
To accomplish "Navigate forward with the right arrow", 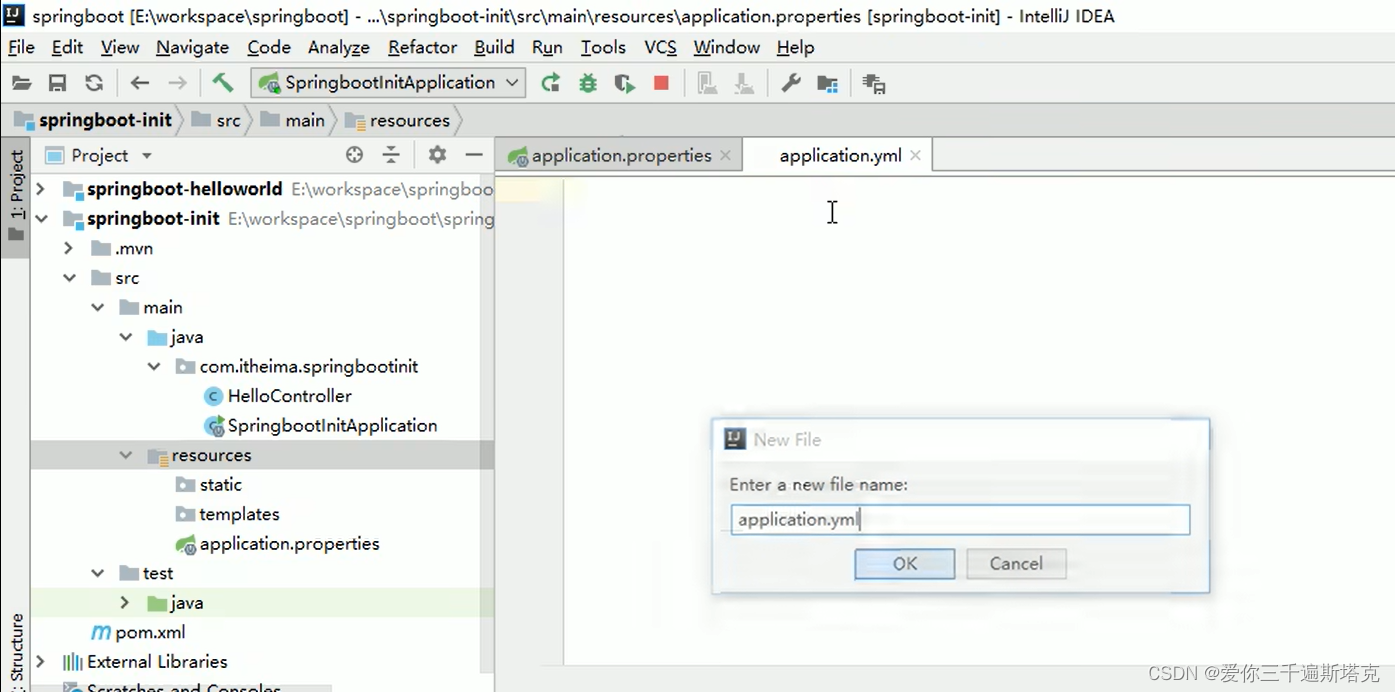I will point(177,83).
